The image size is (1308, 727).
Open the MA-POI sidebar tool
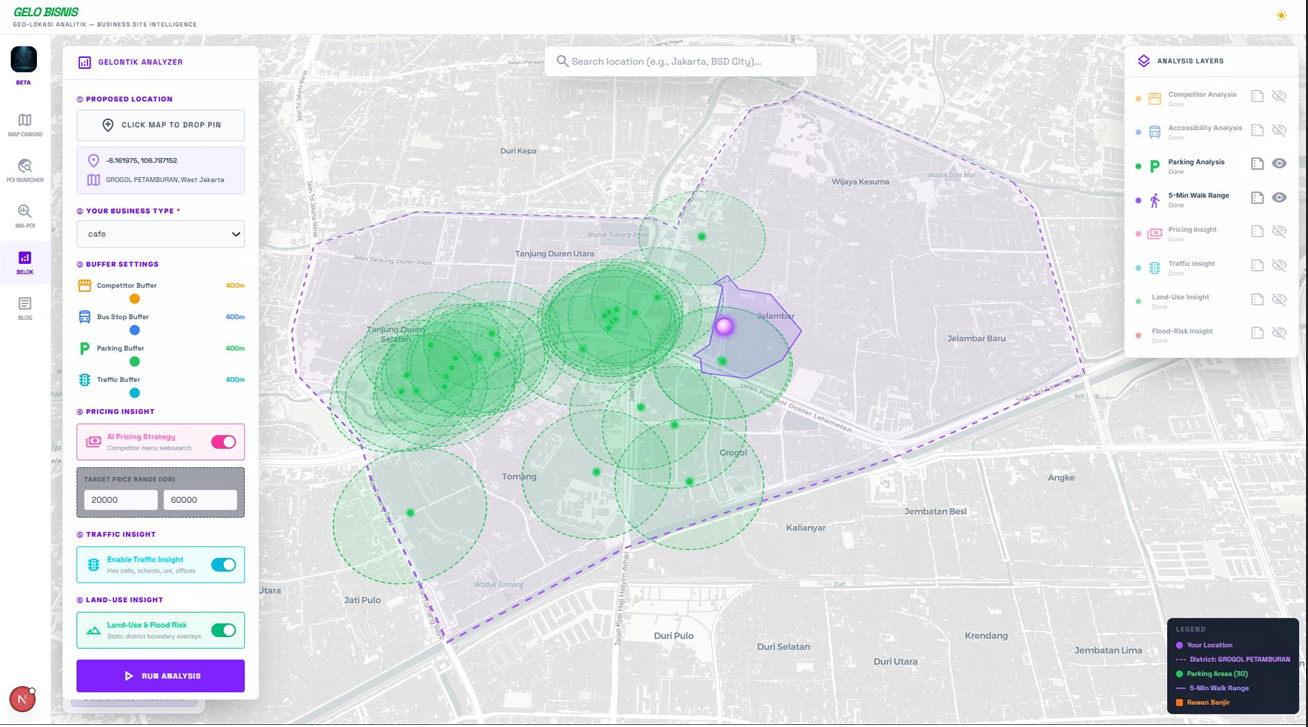(25, 217)
